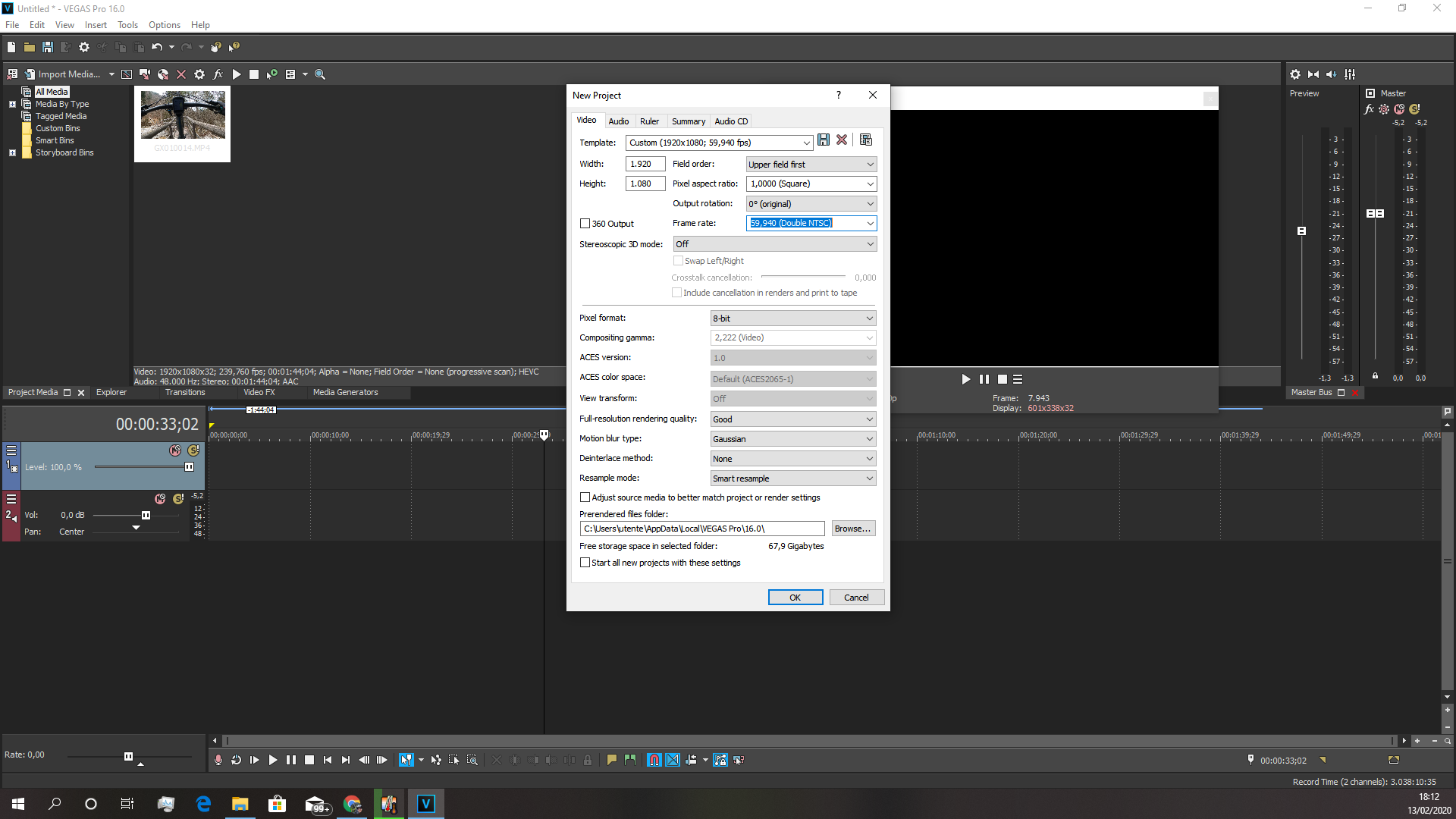Toggle Adjust source media to match project
This screenshot has width=1456, height=819.
pyautogui.click(x=585, y=497)
